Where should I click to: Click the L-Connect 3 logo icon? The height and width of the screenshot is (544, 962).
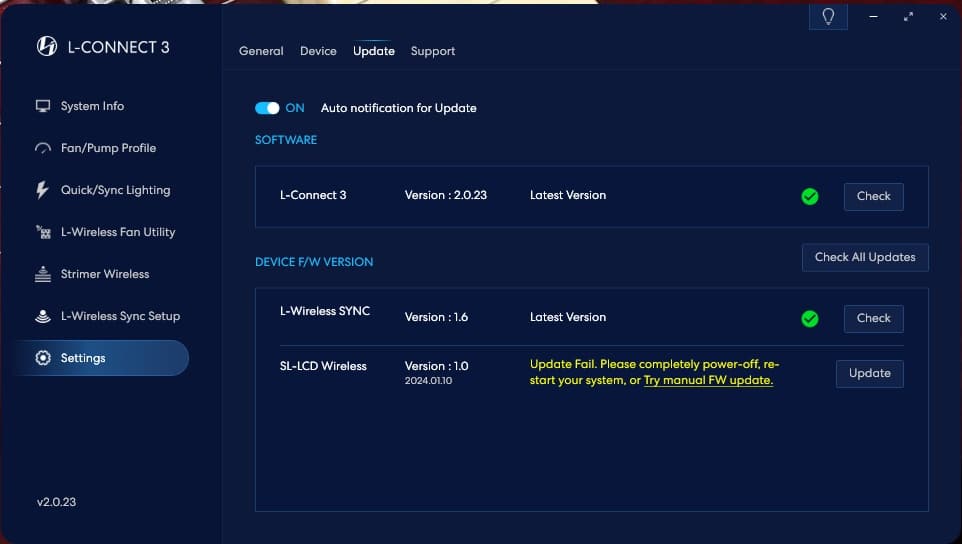(46, 47)
